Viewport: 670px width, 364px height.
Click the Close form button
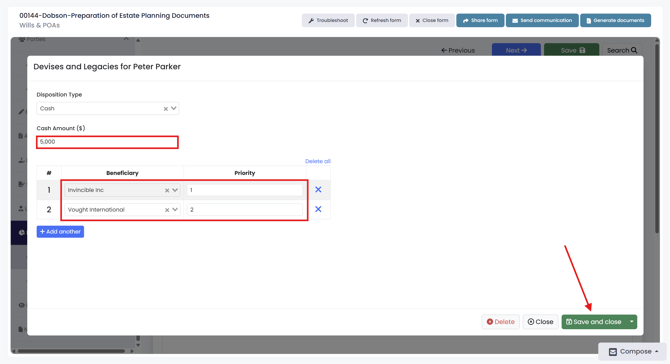pyautogui.click(x=432, y=21)
